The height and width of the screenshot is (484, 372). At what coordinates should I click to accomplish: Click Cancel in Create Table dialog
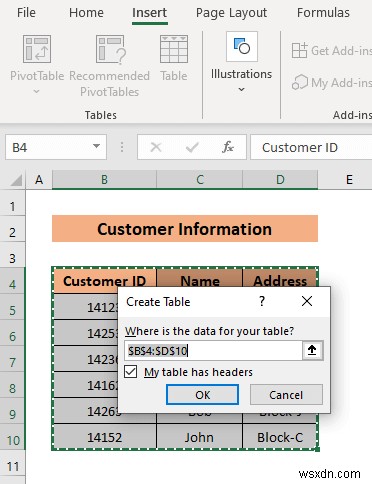point(286,395)
